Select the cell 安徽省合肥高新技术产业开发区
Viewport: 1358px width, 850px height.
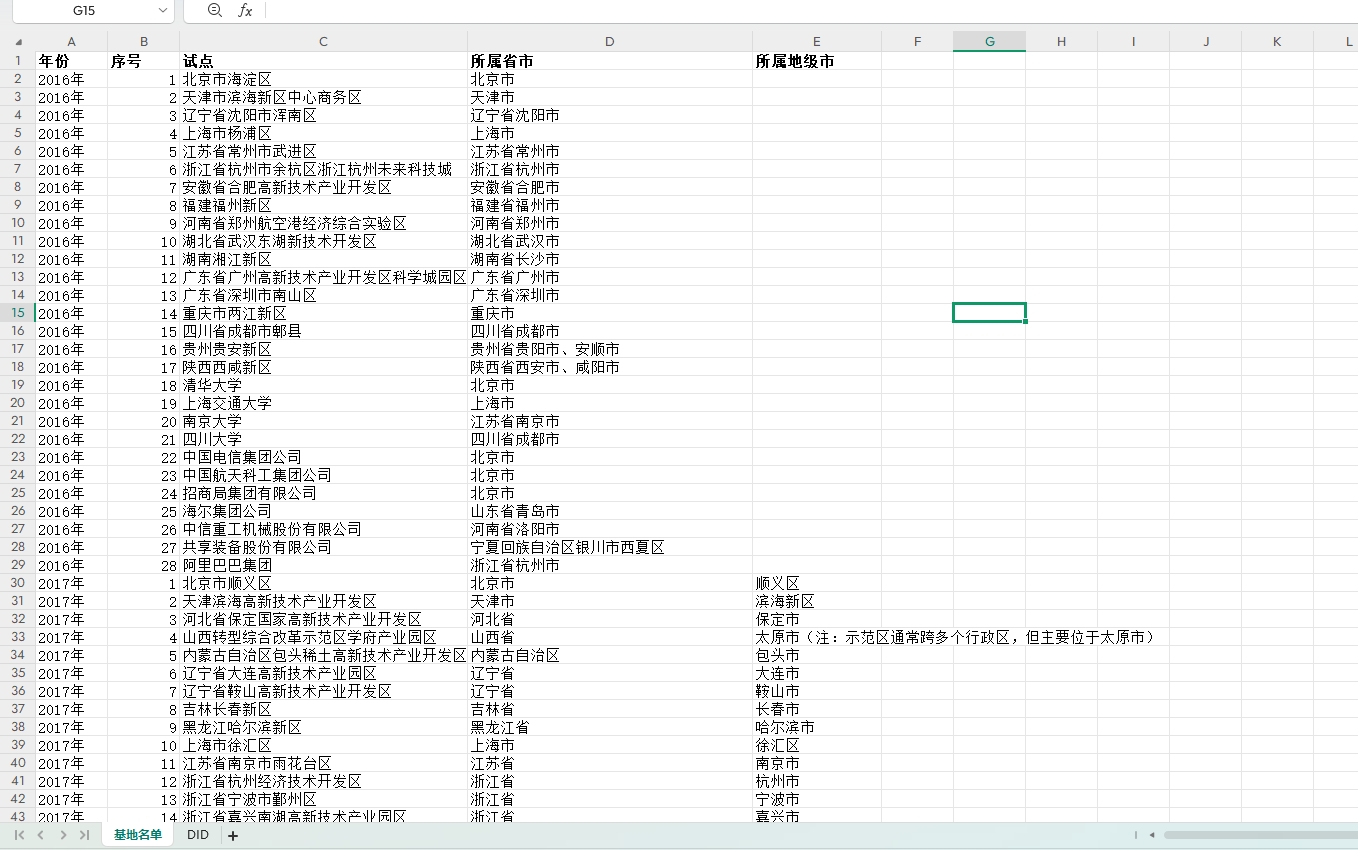coord(324,187)
